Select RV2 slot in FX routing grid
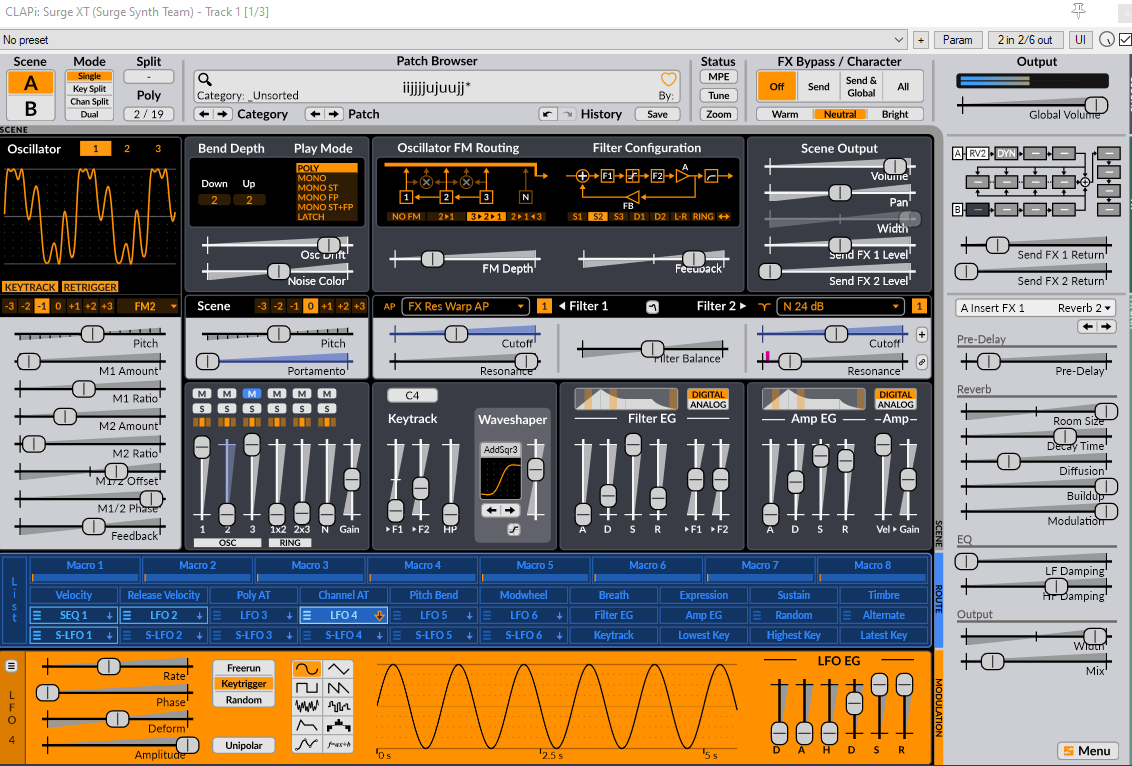 pos(978,153)
